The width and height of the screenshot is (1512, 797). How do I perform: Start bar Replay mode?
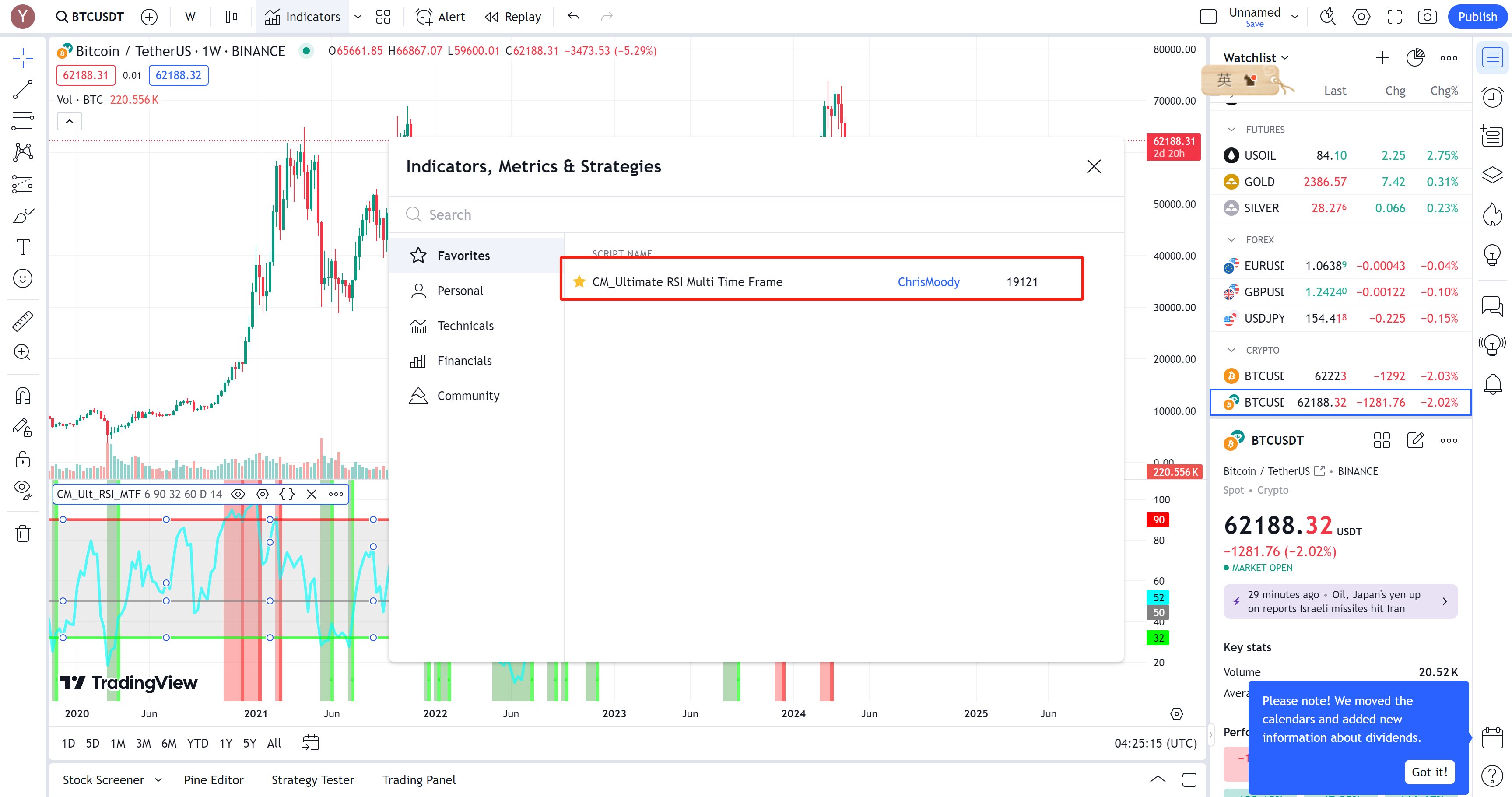[x=513, y=17]
